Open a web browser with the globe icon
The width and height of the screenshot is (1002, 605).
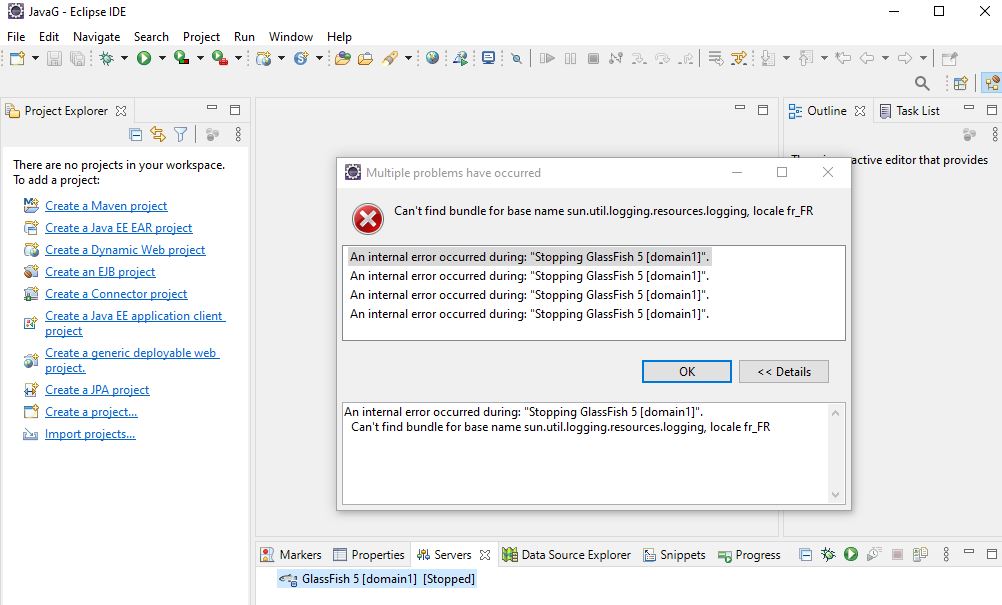coord(432,57)
